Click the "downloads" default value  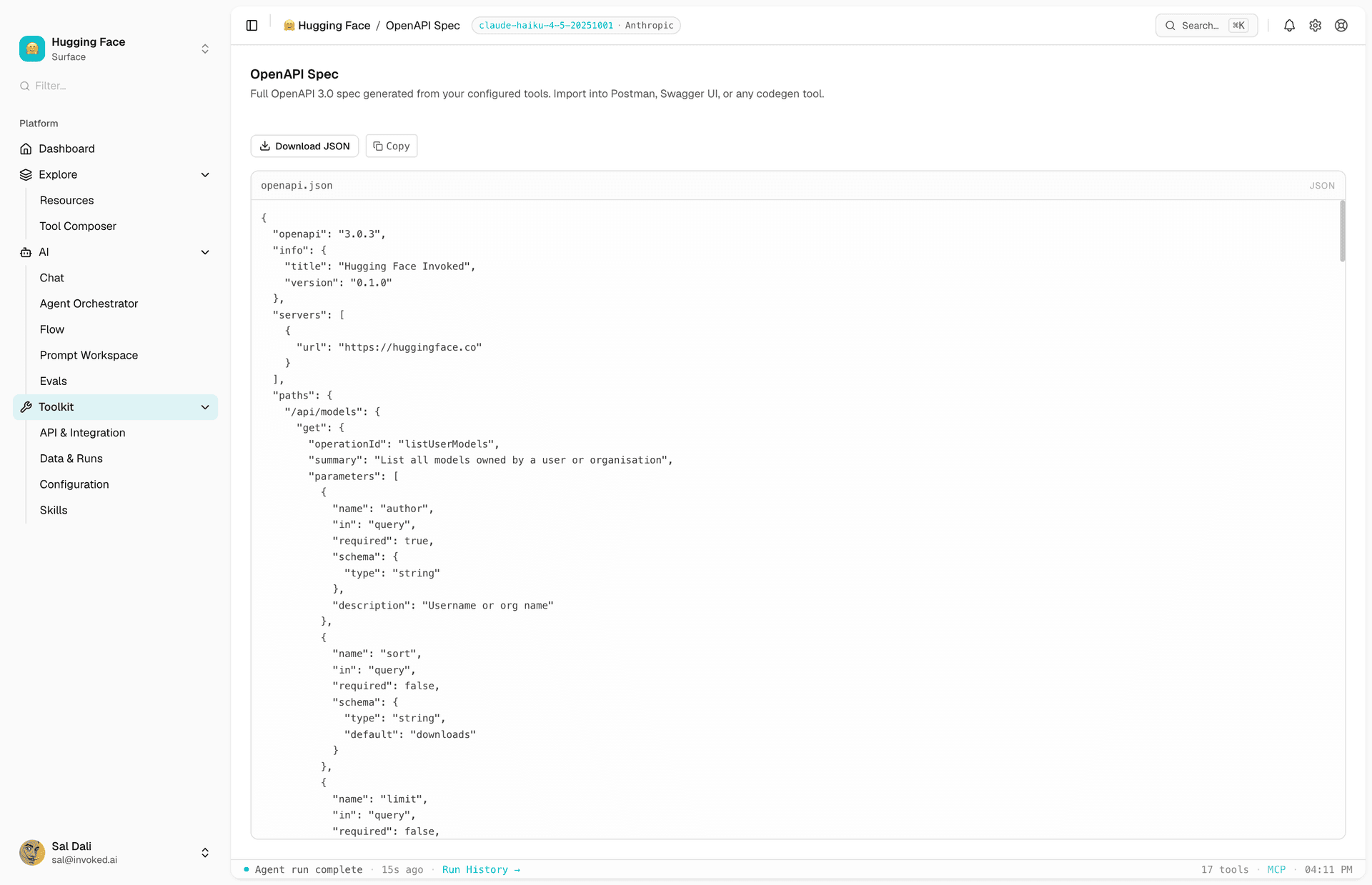(443, 735)
